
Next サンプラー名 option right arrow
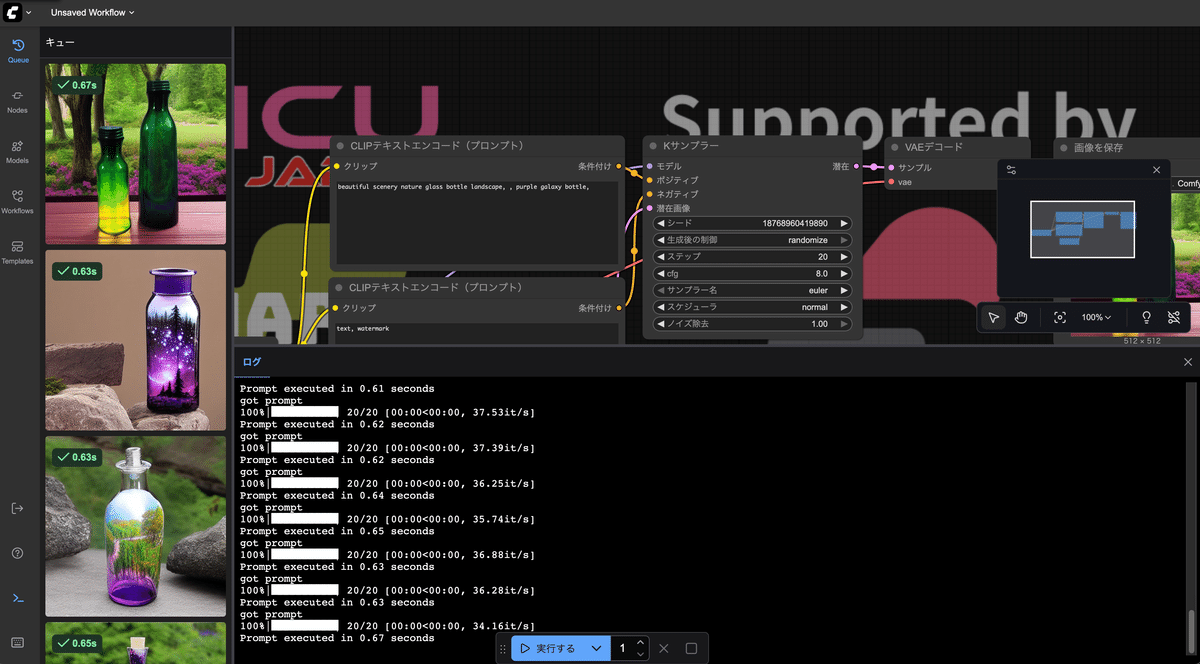click(x=844, y=290)
